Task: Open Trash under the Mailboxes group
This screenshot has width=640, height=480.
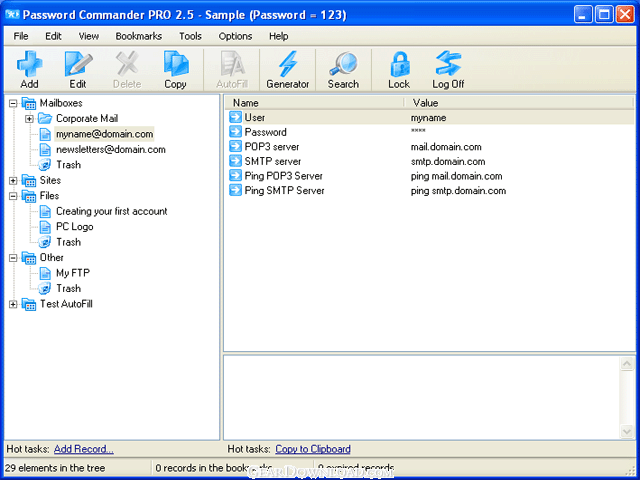Action: (68, 165)
